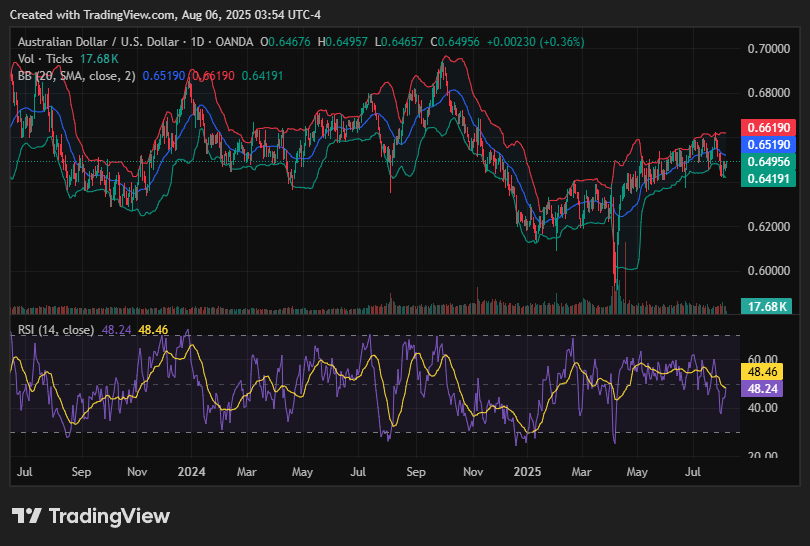Click the Created with TradingView.com header text
The height and width of the screenshot is (546, 810).
pos(165,15)
